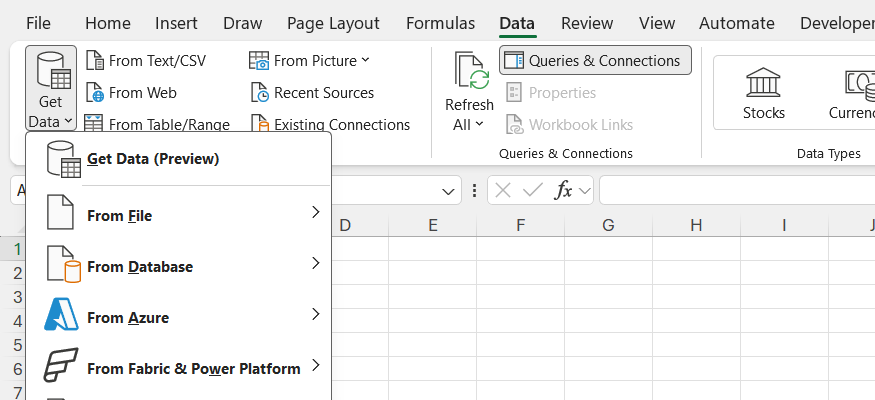Switch to the Page Layout tab
This screenshot has width=875, height=400.
[x=333, y=23]
